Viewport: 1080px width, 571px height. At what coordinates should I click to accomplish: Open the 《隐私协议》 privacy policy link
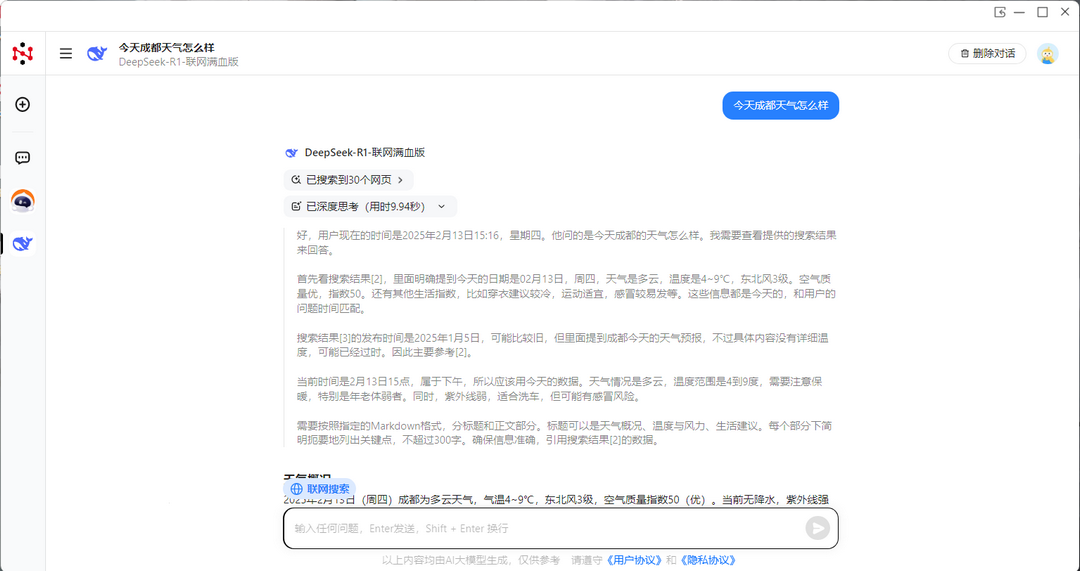[x=708, y=560]
